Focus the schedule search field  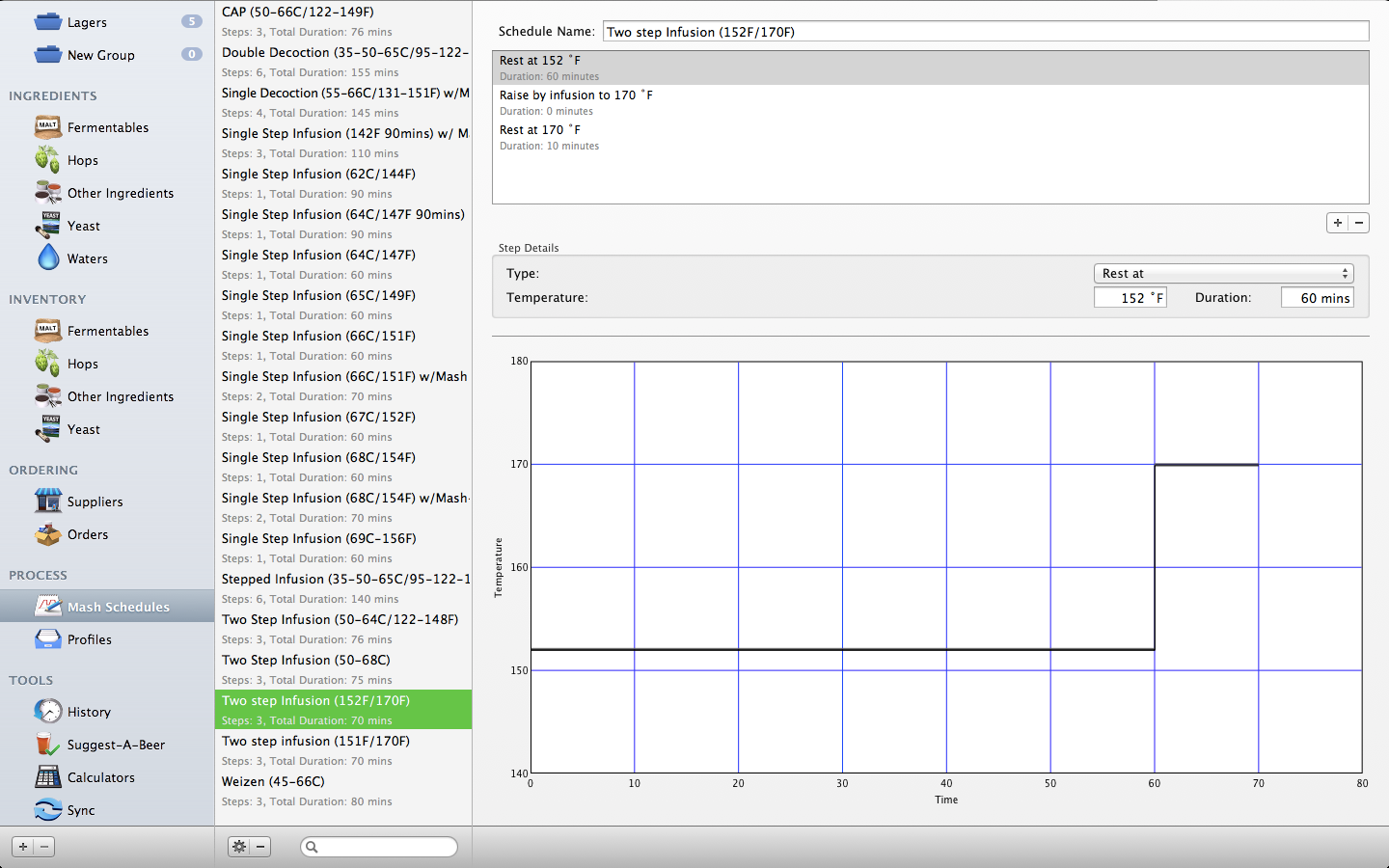click(x=379, y=847)
